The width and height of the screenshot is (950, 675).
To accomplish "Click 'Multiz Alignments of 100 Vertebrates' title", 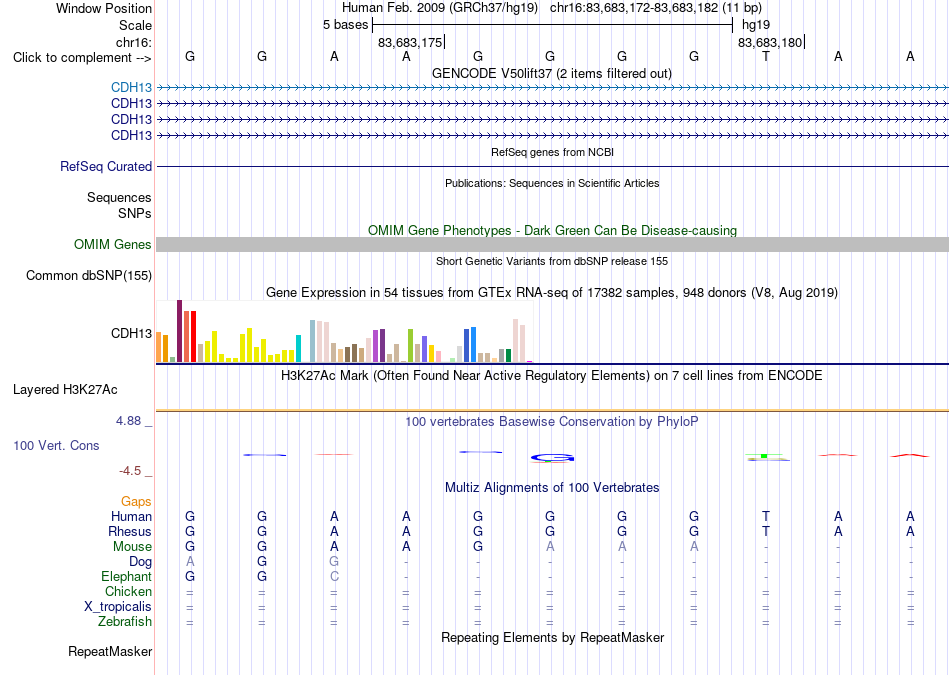I will click(x=552, y=487).
